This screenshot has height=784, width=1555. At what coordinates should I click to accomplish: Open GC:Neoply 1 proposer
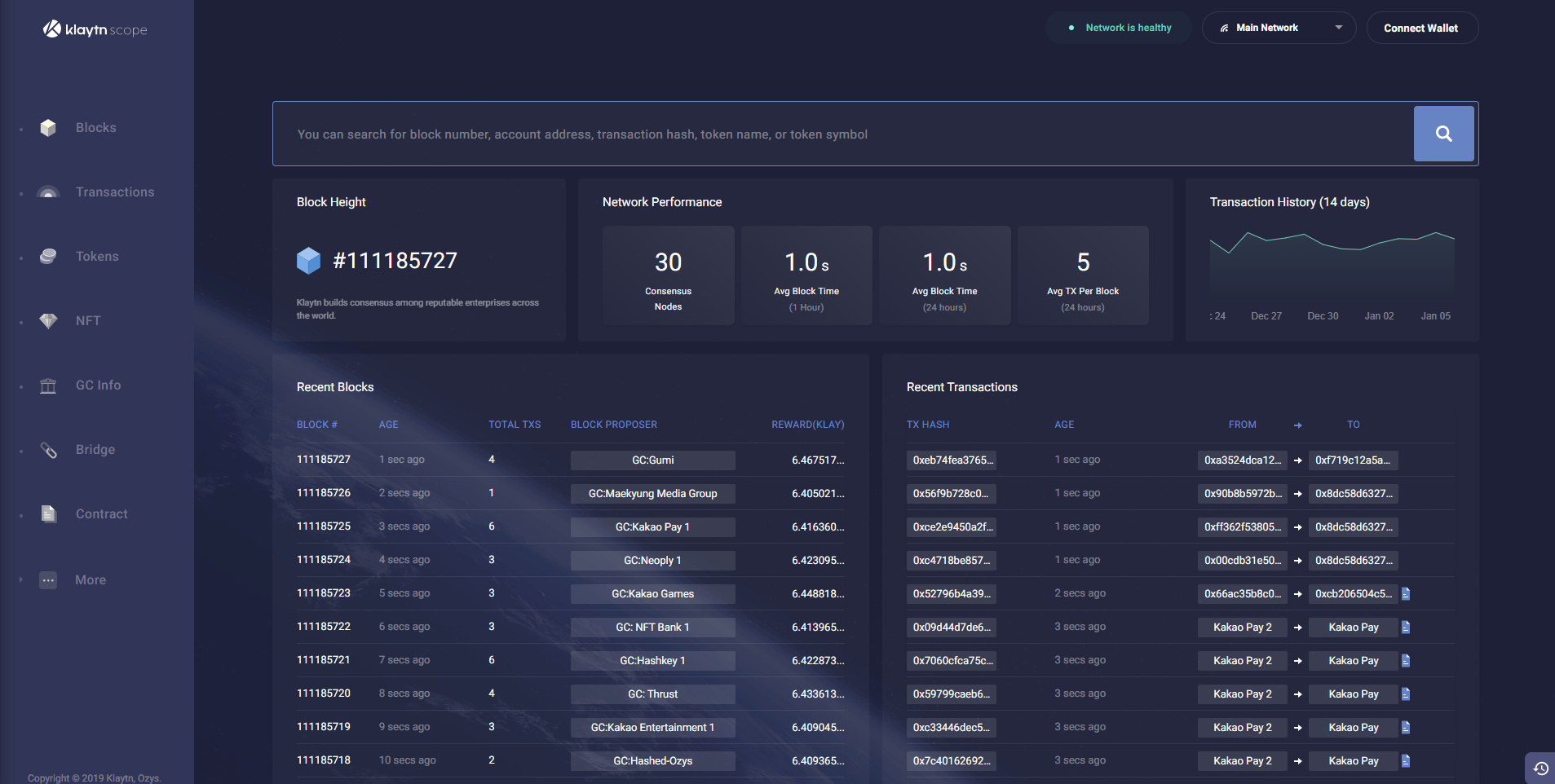[653, 561]
